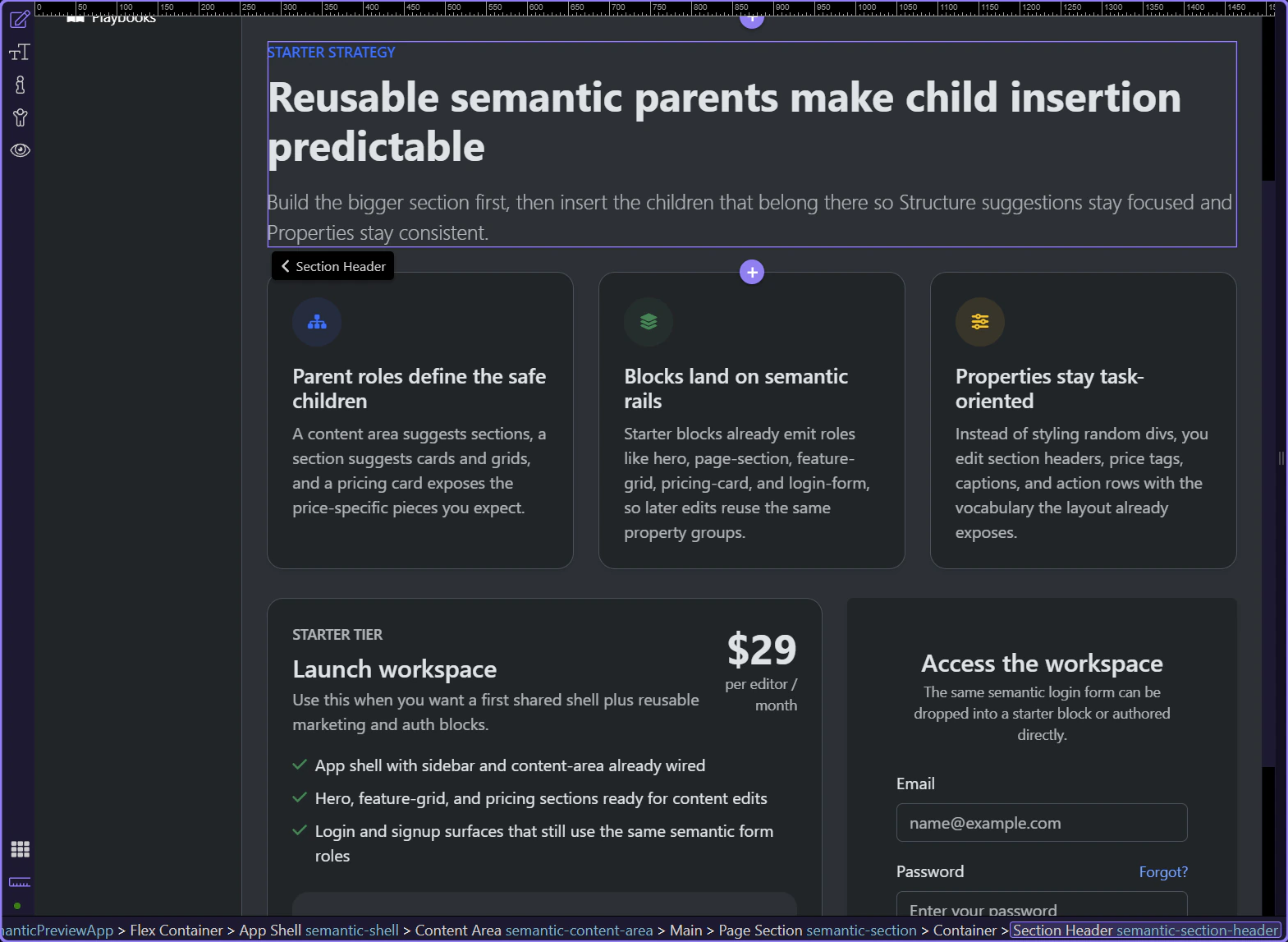
Task: Select Flex Container in the breadcrumb
Action: (x=176, y=931)
